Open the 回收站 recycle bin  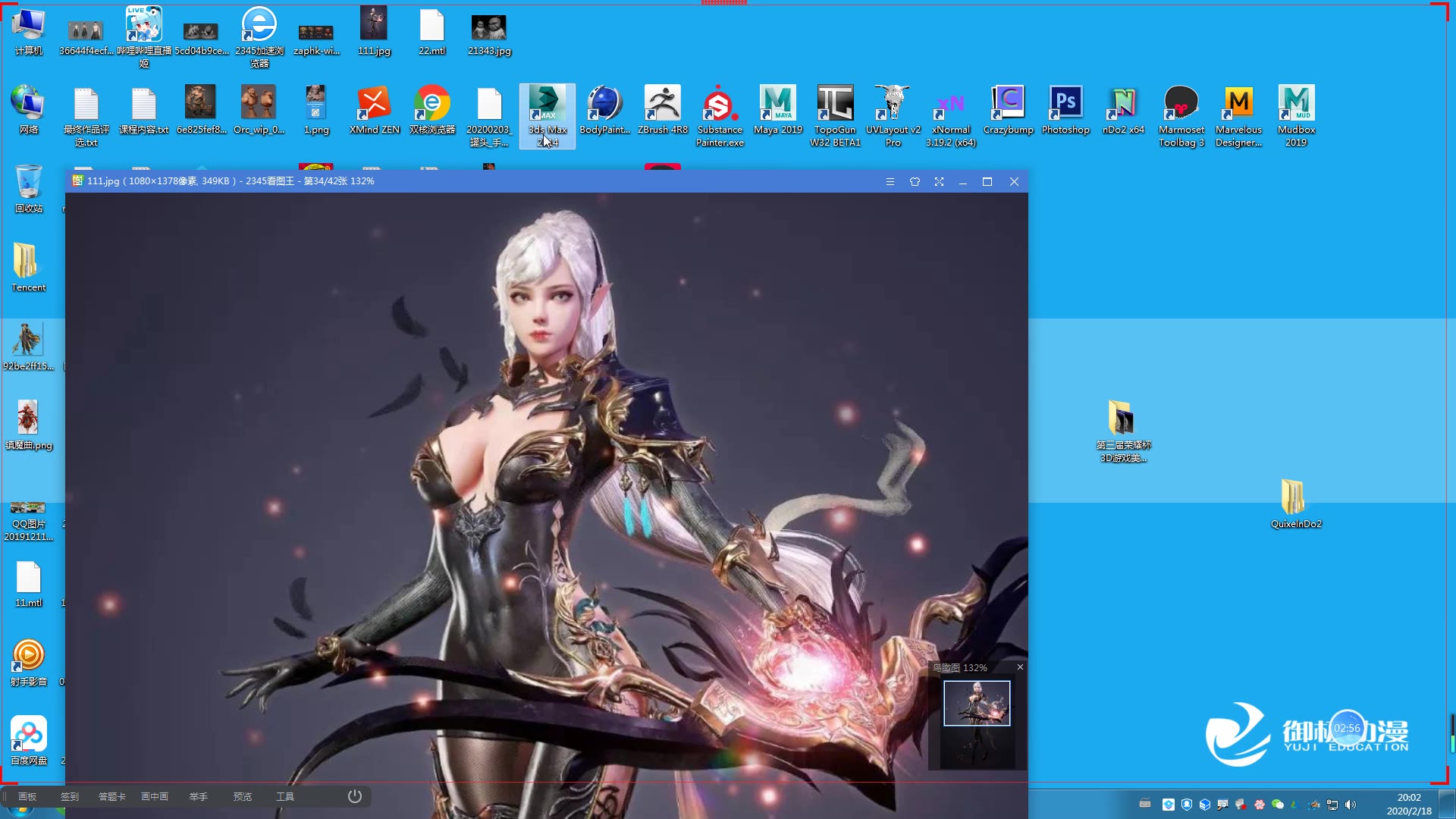(29, 190)
